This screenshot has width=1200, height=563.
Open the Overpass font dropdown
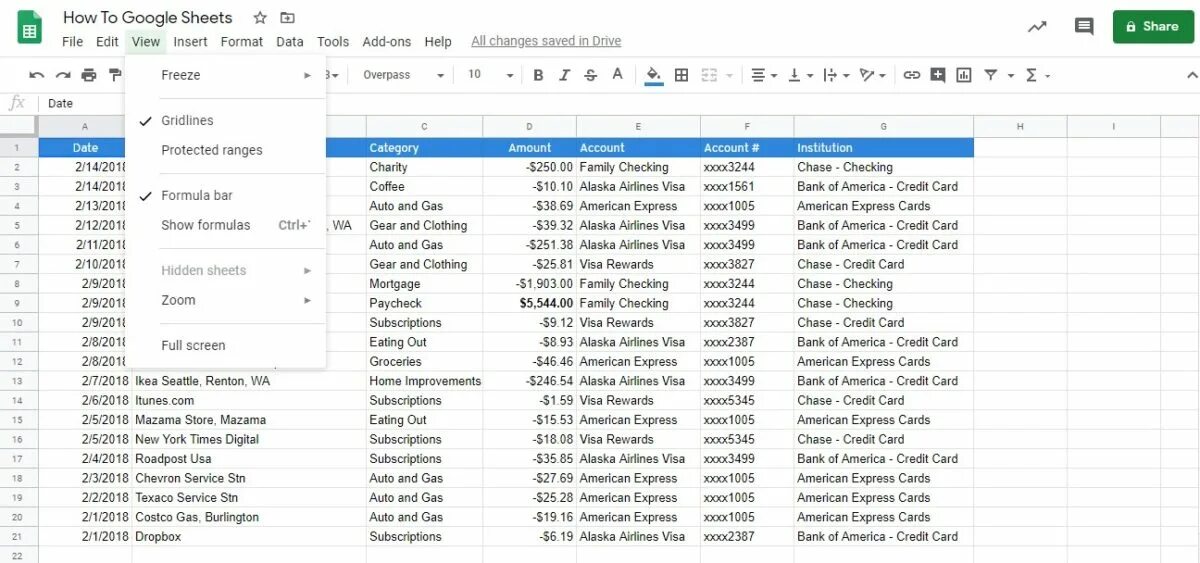[403, 75]
